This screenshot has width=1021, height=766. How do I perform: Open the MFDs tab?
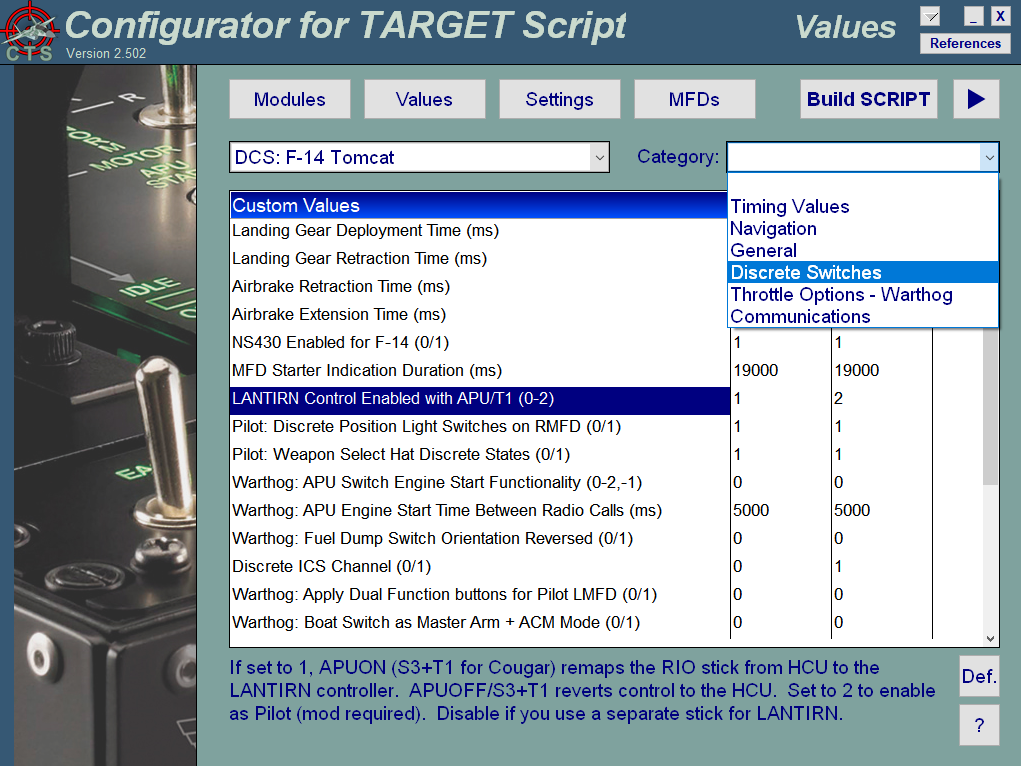click(695, 99)
